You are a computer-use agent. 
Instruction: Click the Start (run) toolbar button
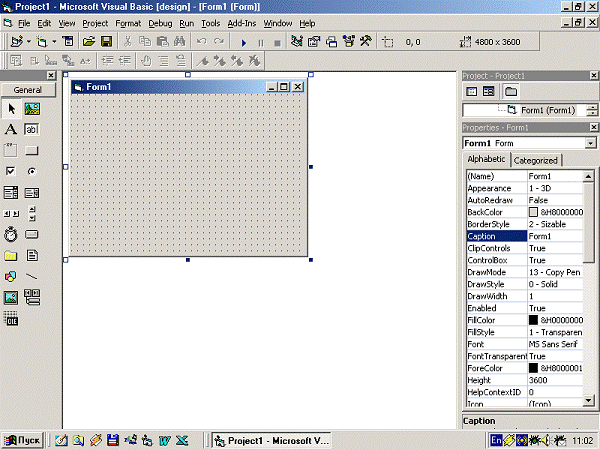(x=243, y=42)
